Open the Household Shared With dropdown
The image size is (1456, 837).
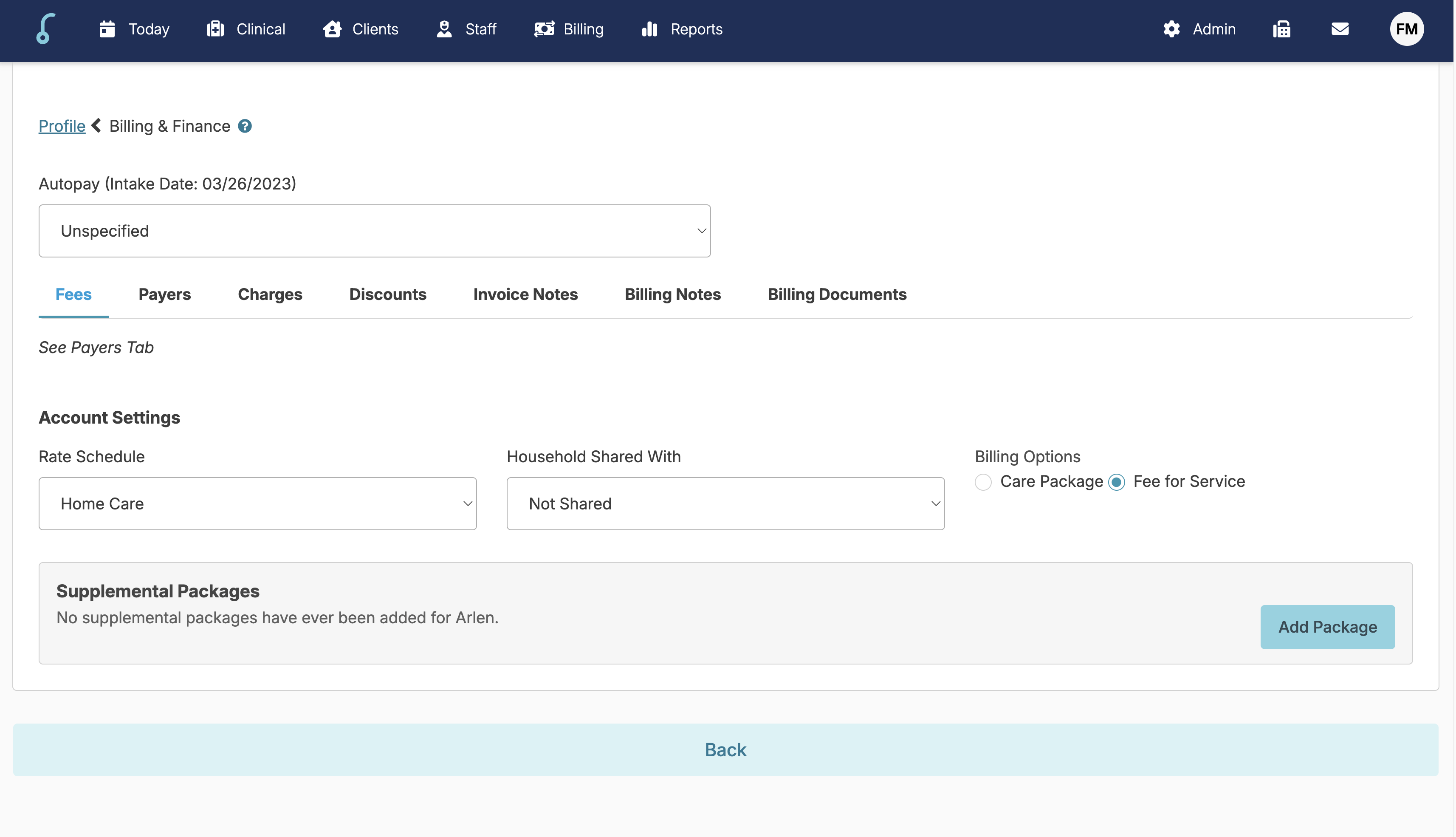[x=725, y=503]
